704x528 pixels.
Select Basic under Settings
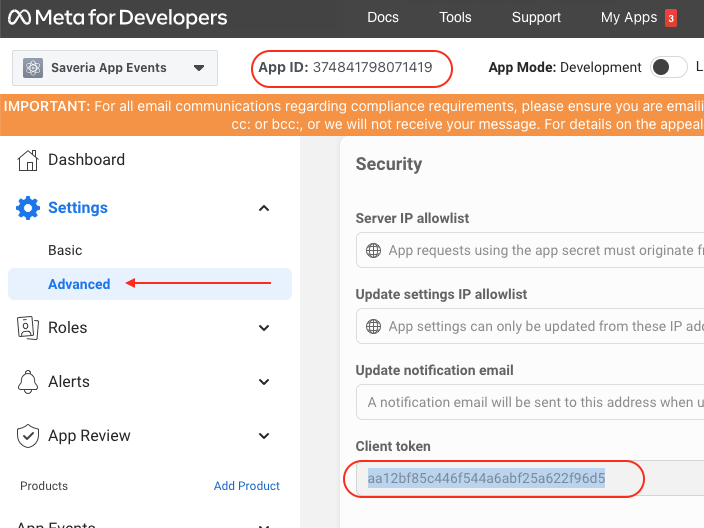point(65,250)
